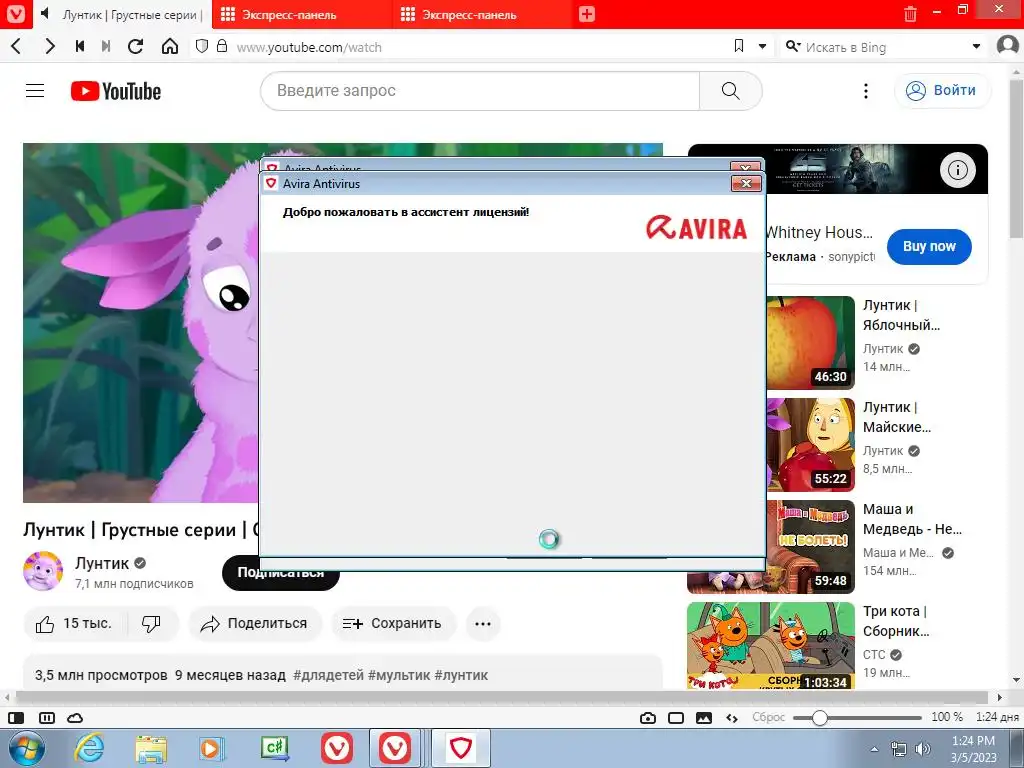
Task: Focus the Введите запрос search box
Action: pos(480,91)
